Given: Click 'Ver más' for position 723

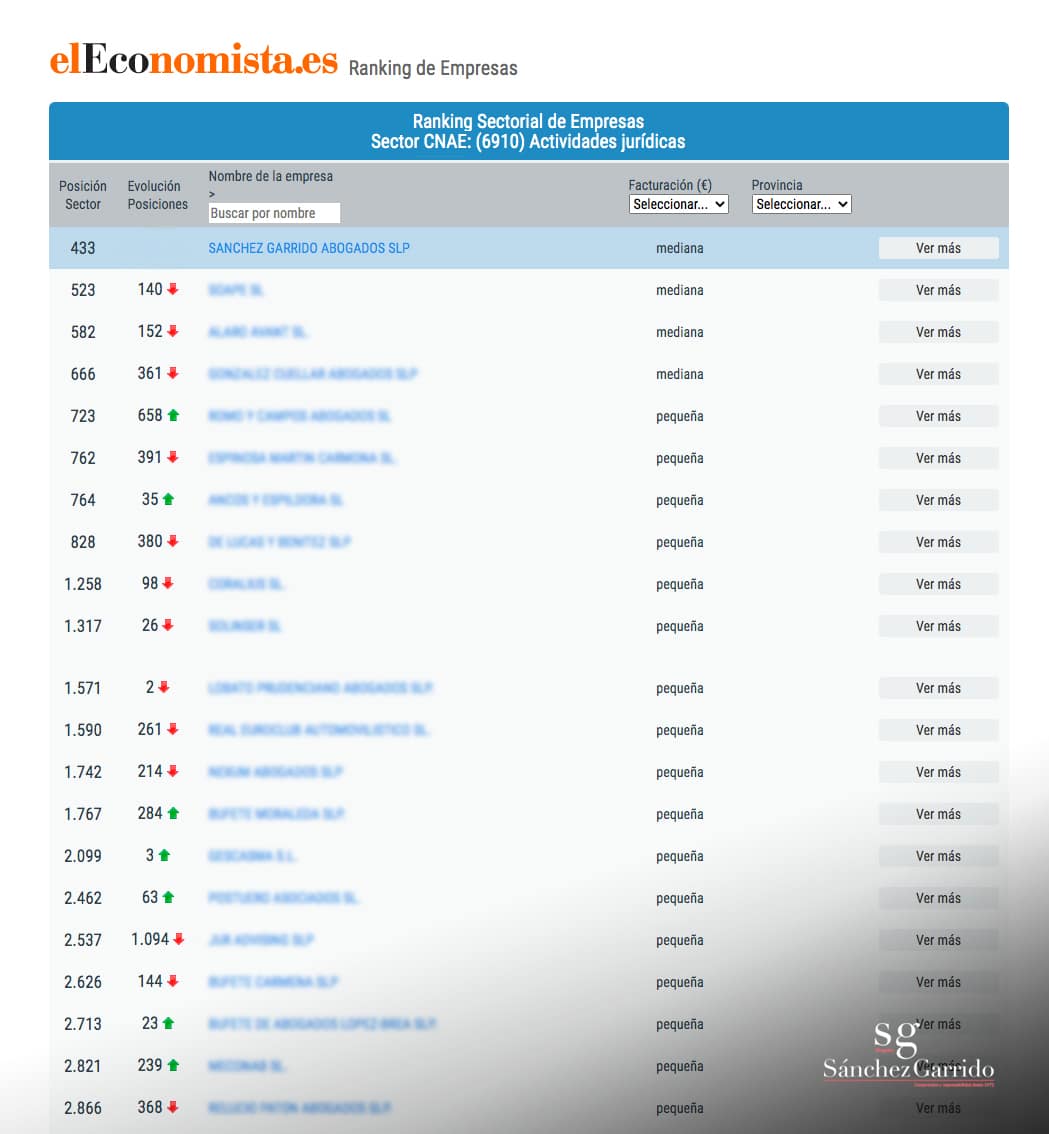Looking at the screenshot, I should 938,416.
